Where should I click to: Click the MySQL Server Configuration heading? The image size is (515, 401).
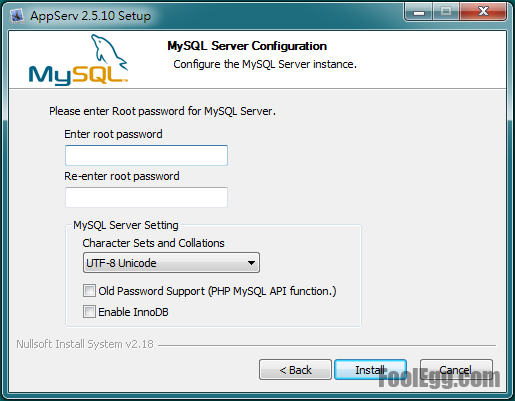(x=247, y=46)
